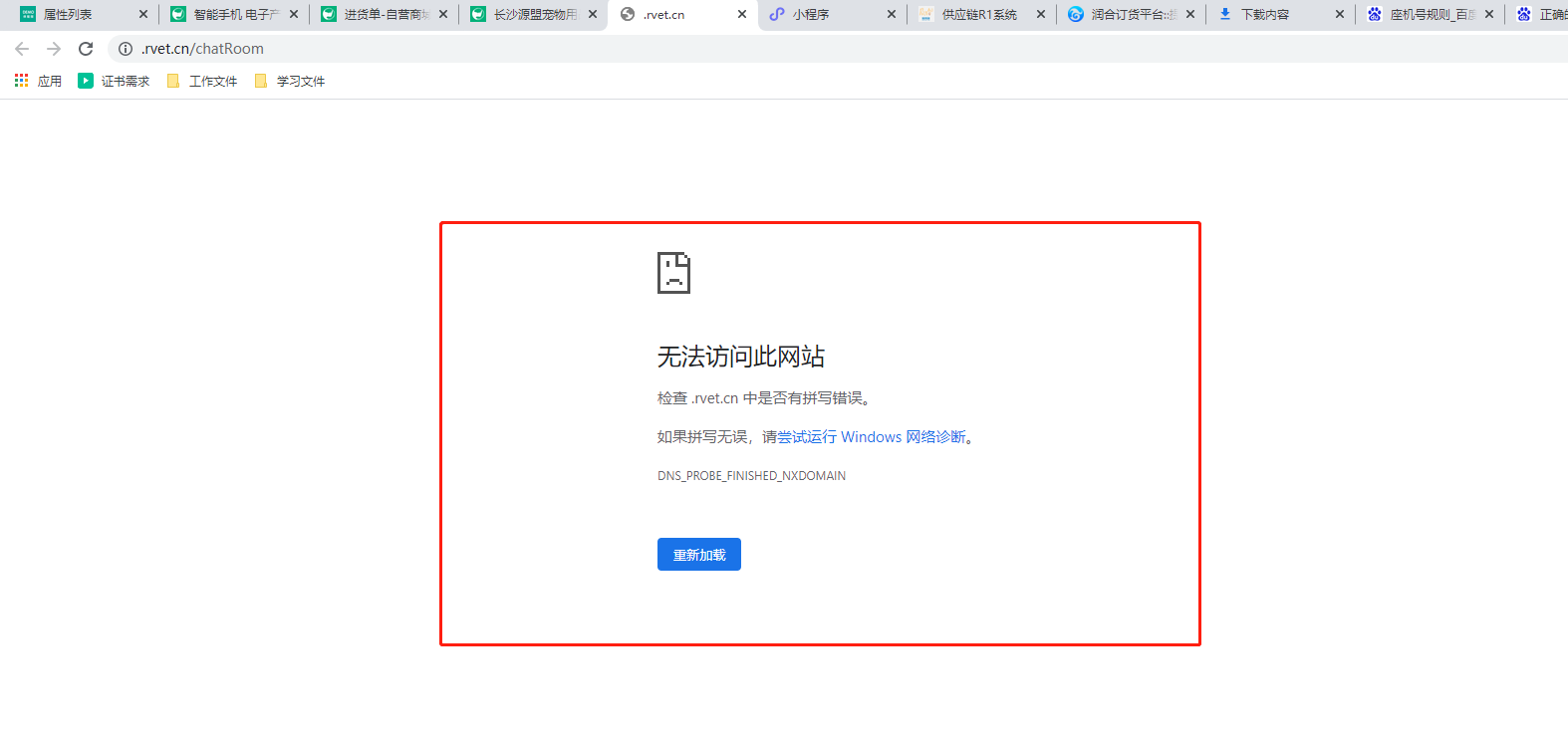Switch to the 属性列表 tab
Screen dimensions: 1568x739
68,15
